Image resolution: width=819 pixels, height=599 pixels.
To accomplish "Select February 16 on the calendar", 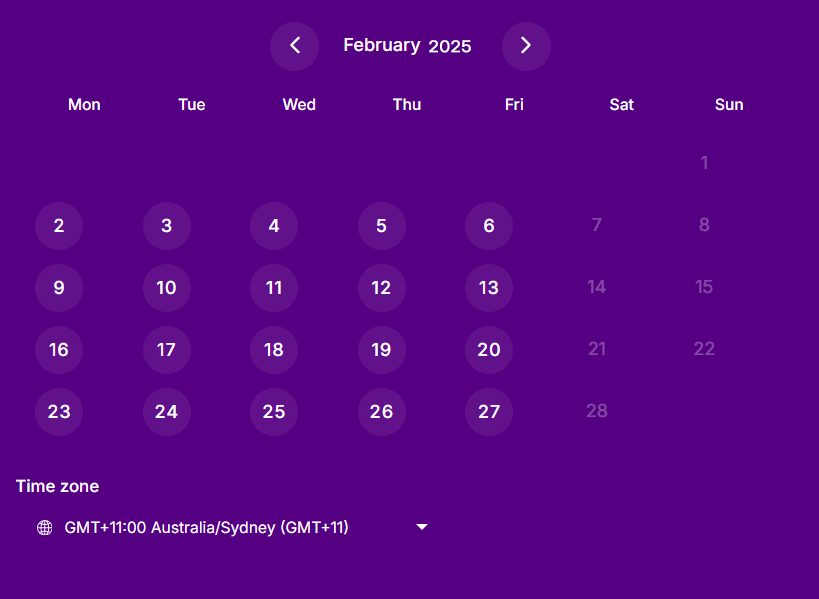I will click(59, 349).
